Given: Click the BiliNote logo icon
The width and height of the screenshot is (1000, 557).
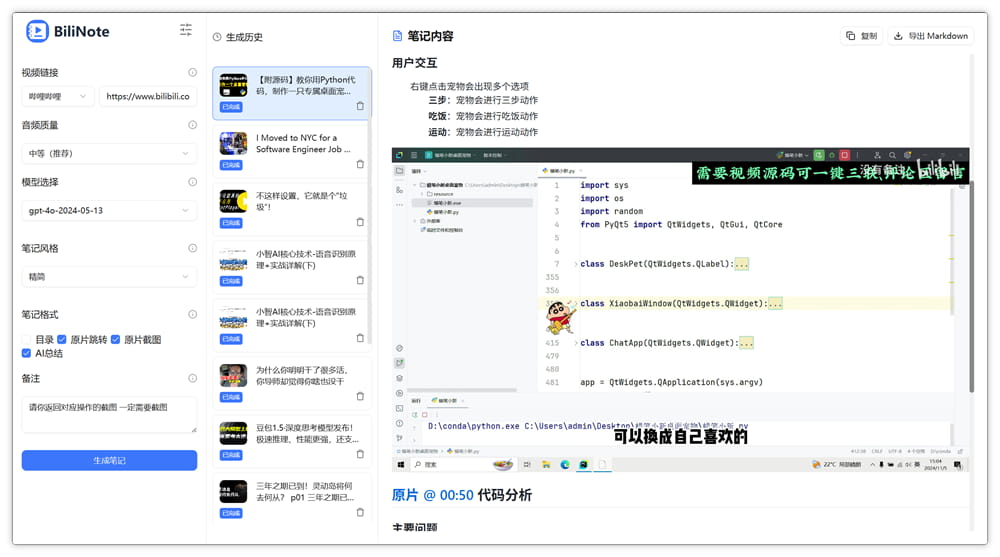Looking at the screenshot, I should coord(37,31).
